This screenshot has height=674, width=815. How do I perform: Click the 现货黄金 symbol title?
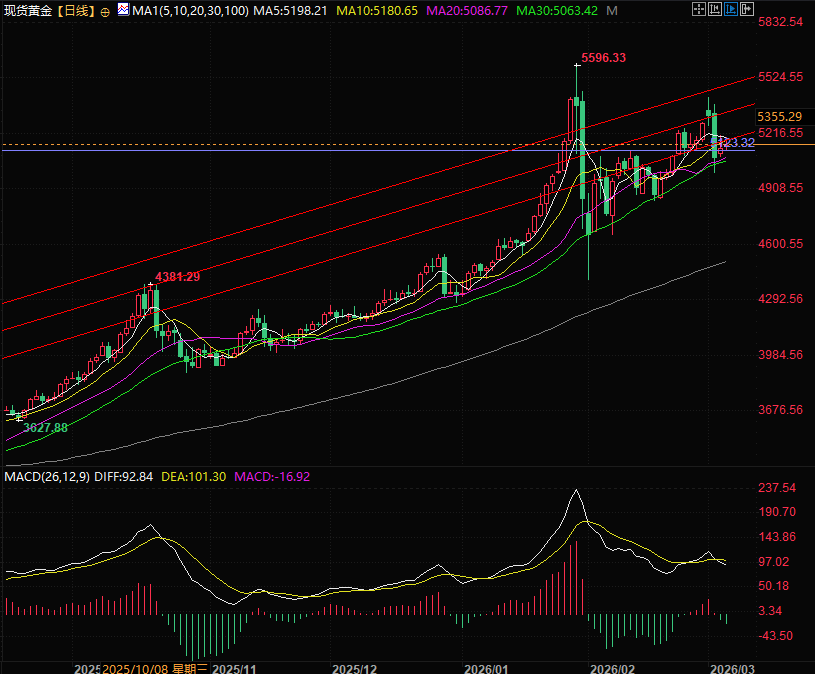(28, 10)
